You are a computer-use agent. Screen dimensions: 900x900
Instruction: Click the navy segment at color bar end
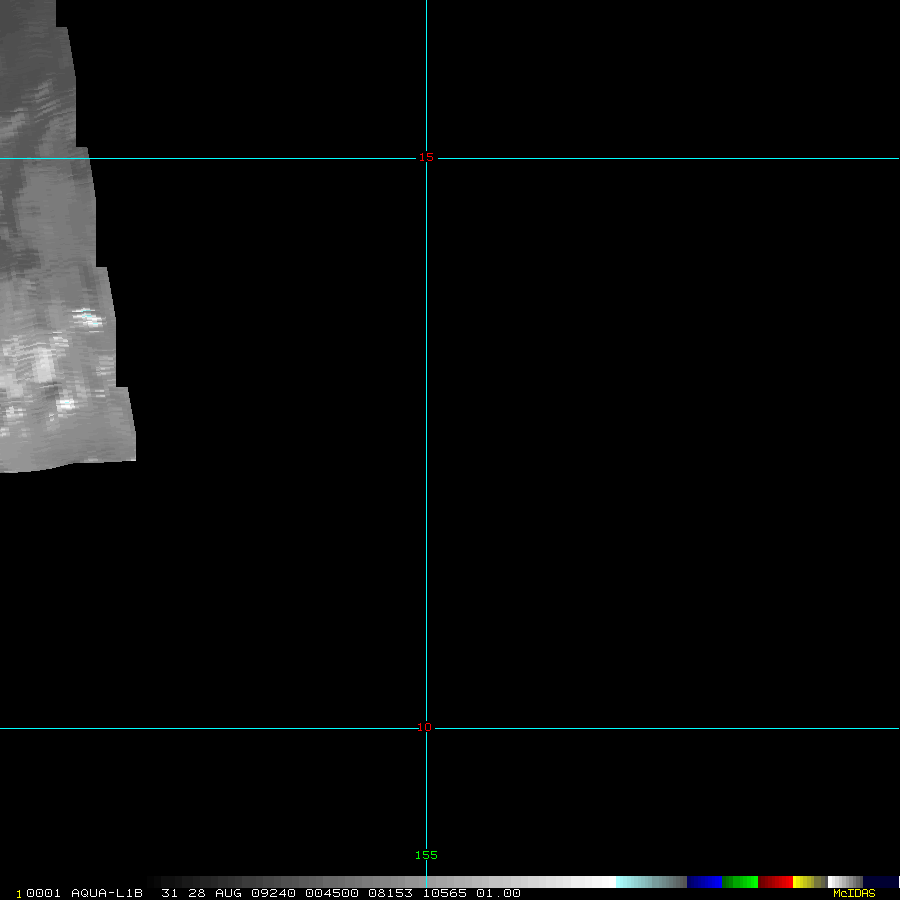click(881, 882)
